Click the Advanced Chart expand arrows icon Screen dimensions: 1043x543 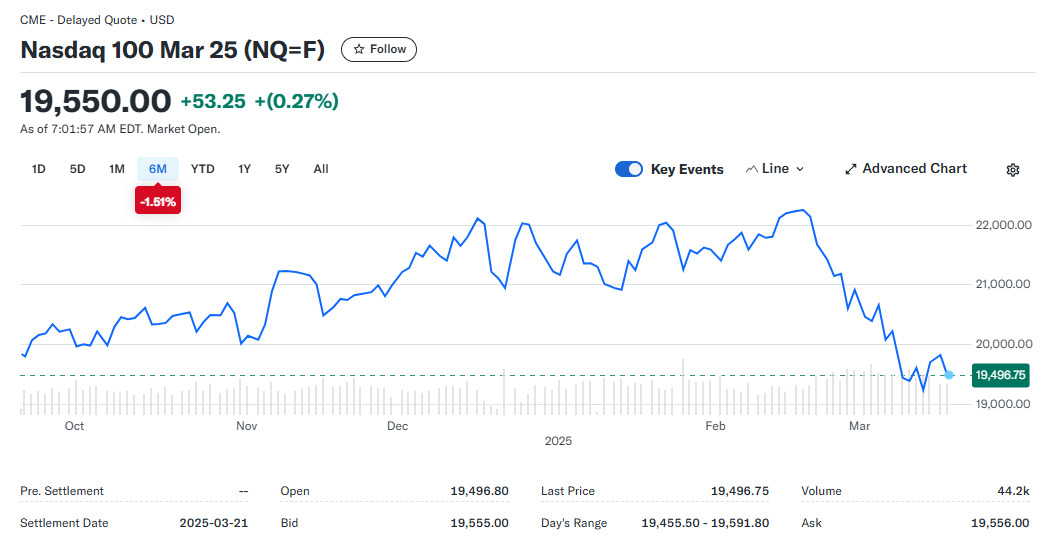point(850,169)
